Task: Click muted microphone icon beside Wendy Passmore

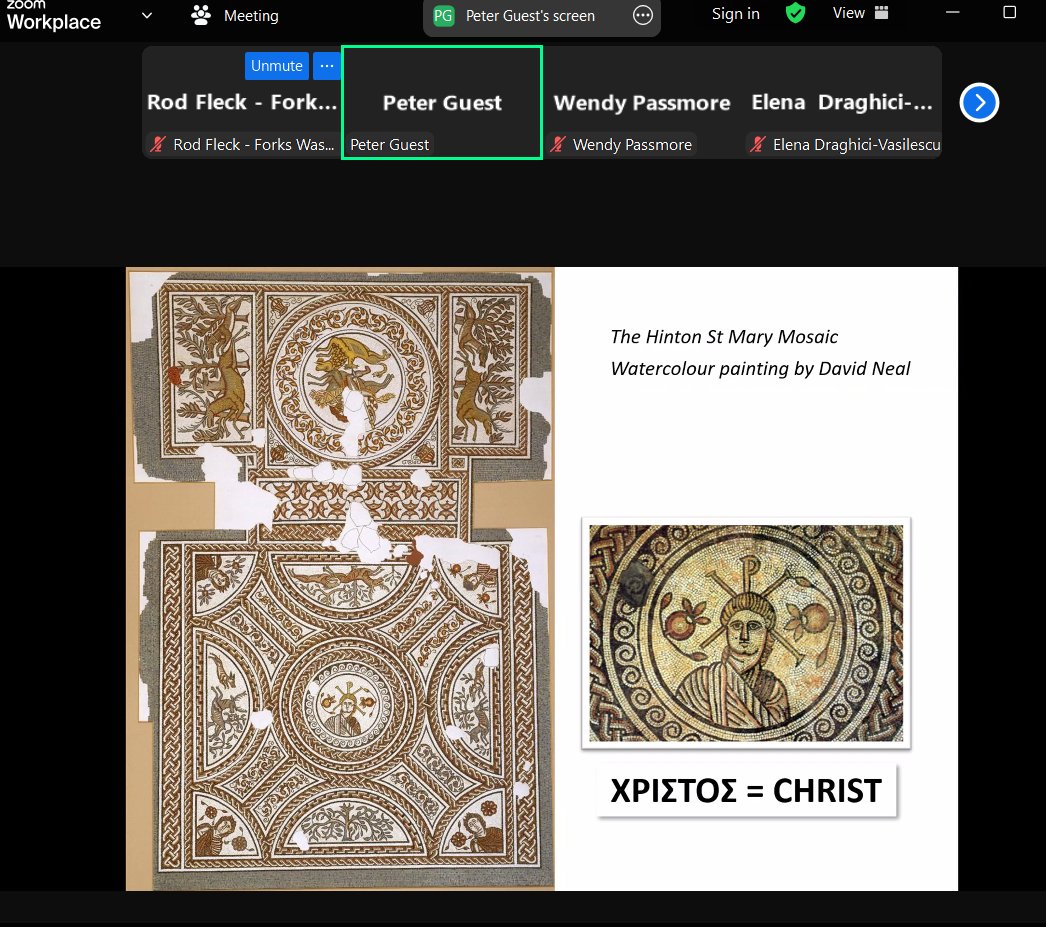Action: (x=558, y=144)
